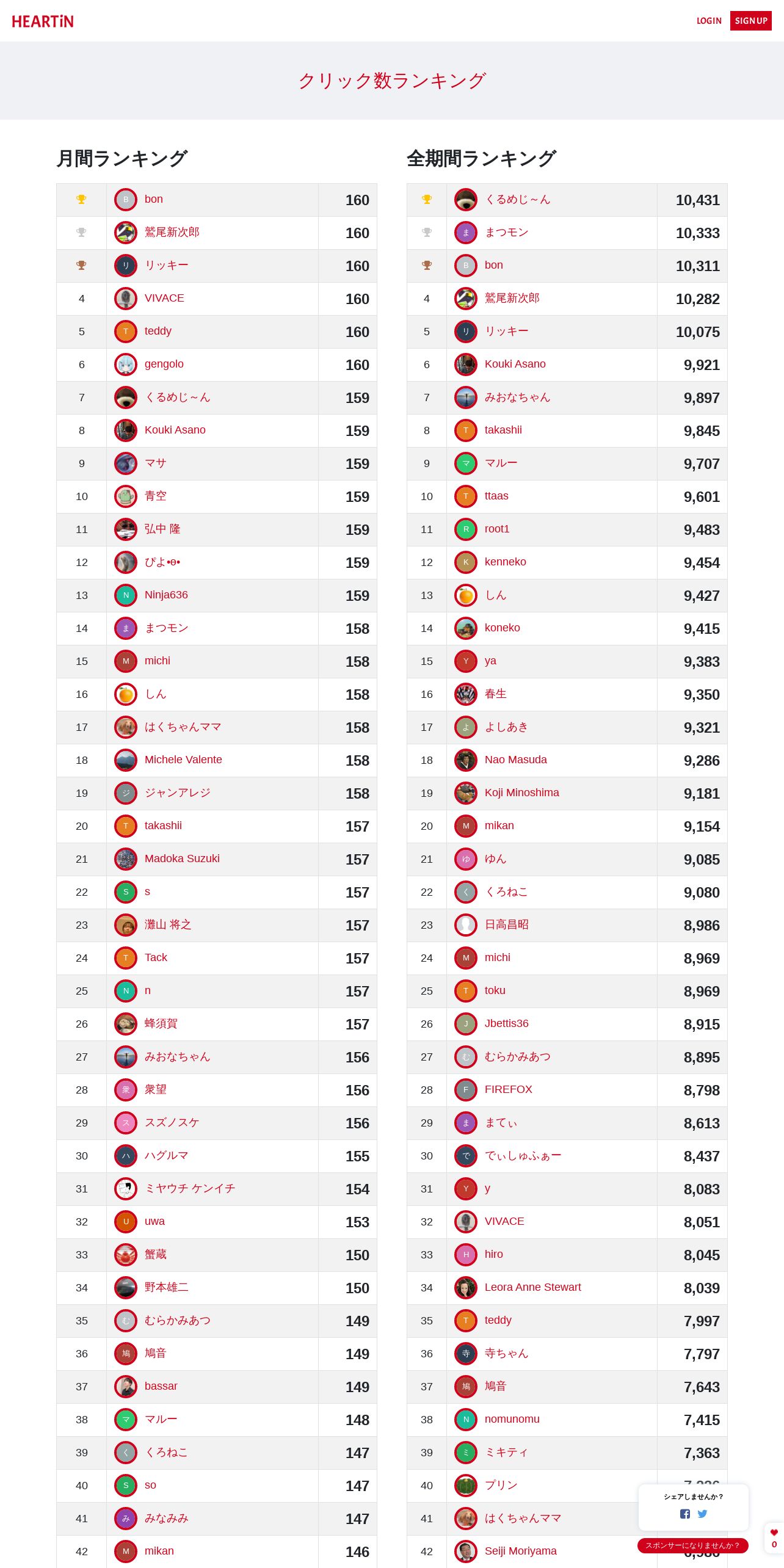Select Koji Minoshima in all-time ranking
The height and width of the screenshot is (1568, 784).
(x=522, y=793)
